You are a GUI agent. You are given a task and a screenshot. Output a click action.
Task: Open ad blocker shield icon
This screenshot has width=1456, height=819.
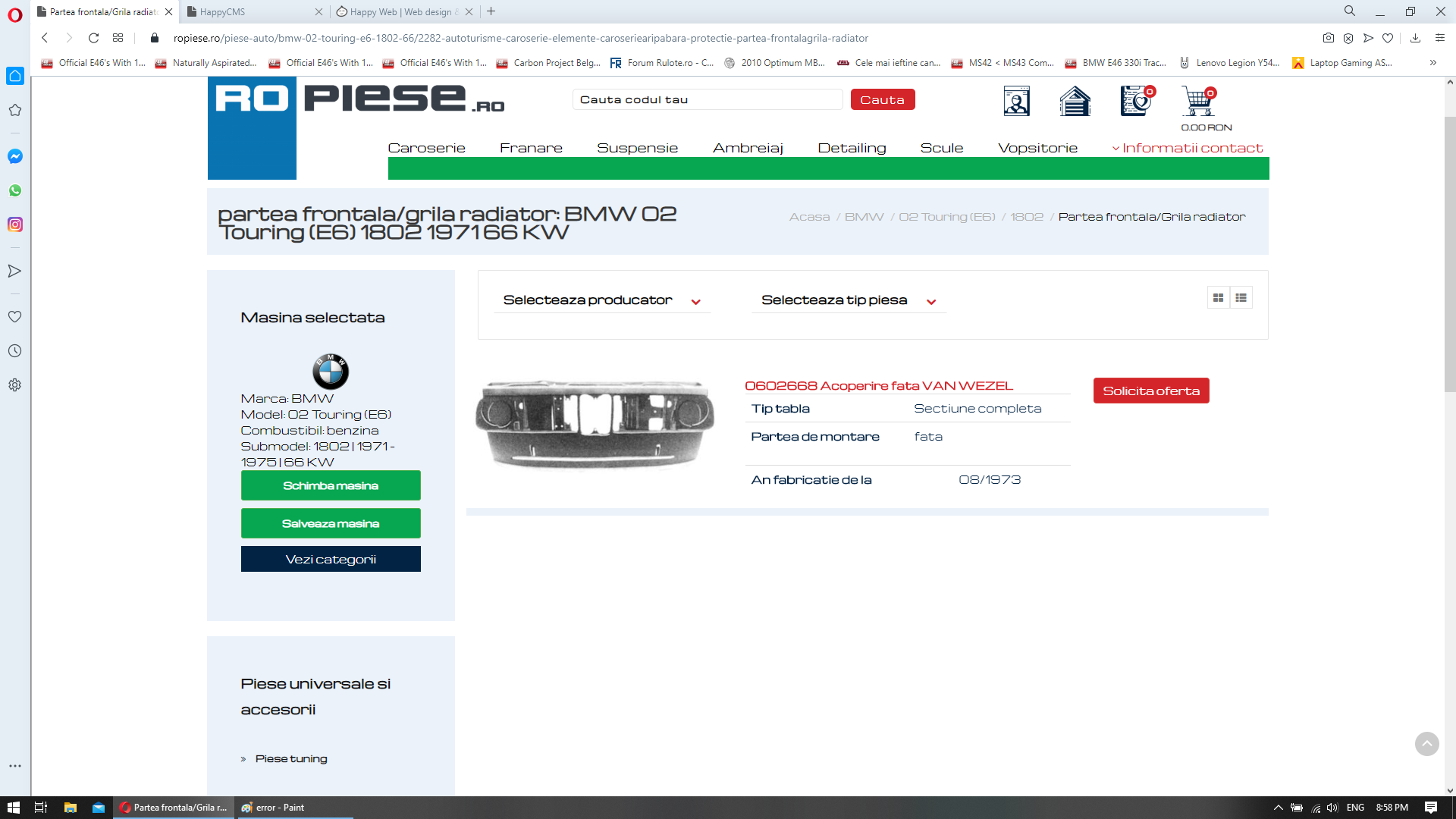(x=1348, y=38)
